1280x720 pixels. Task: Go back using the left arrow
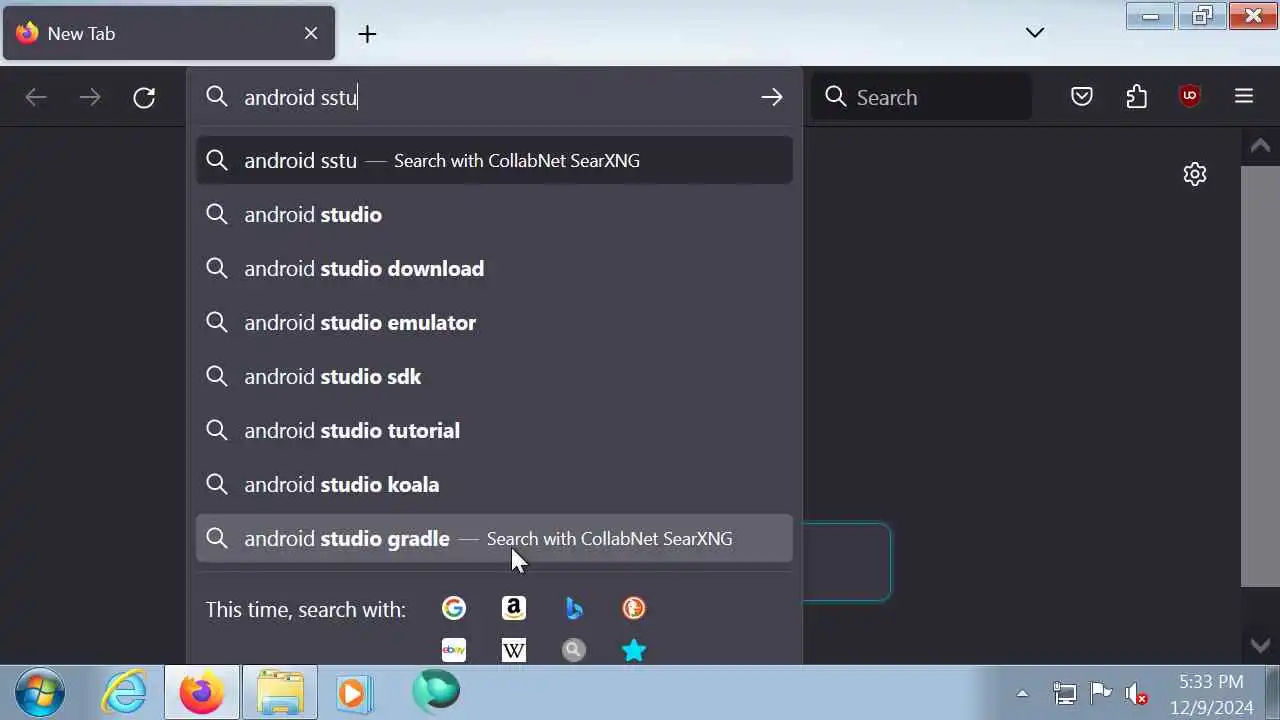pos(36,97)
